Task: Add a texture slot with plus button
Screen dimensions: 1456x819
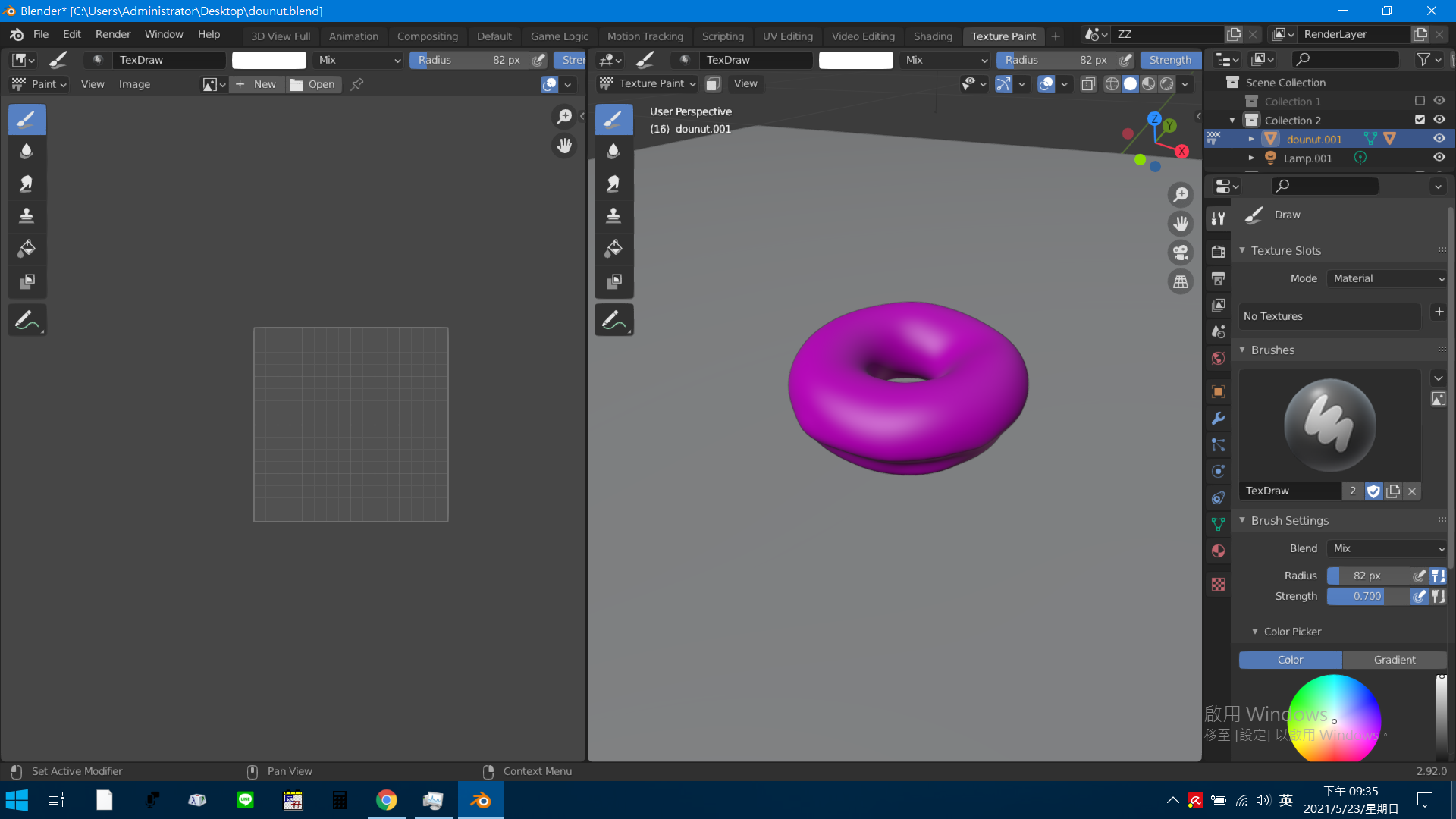Action: tap(1439, 312)
